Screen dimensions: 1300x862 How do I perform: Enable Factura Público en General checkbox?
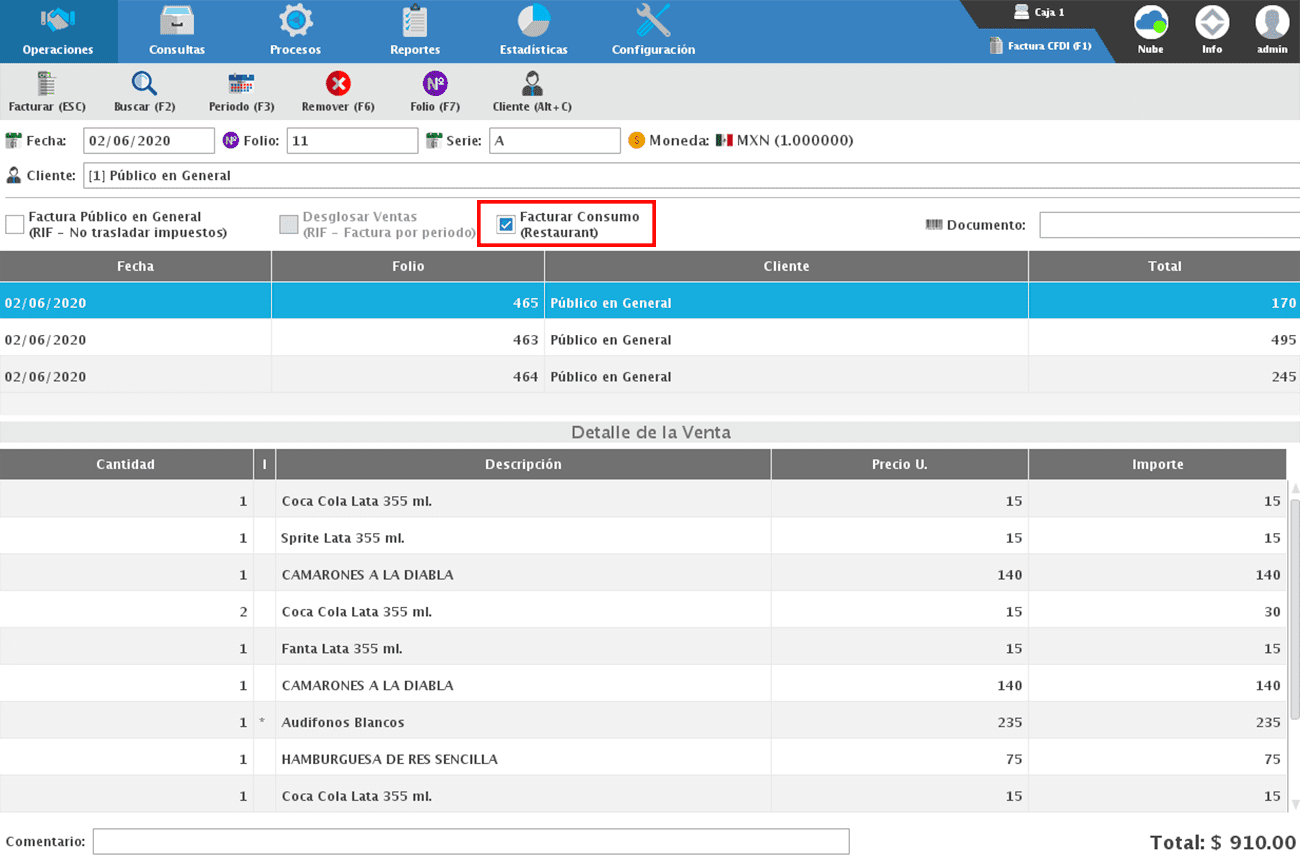click(15, 224)
